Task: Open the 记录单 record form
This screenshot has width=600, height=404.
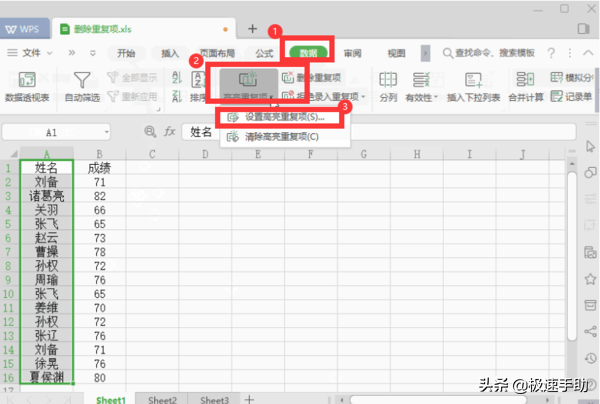Action: (x=571, y=96)
